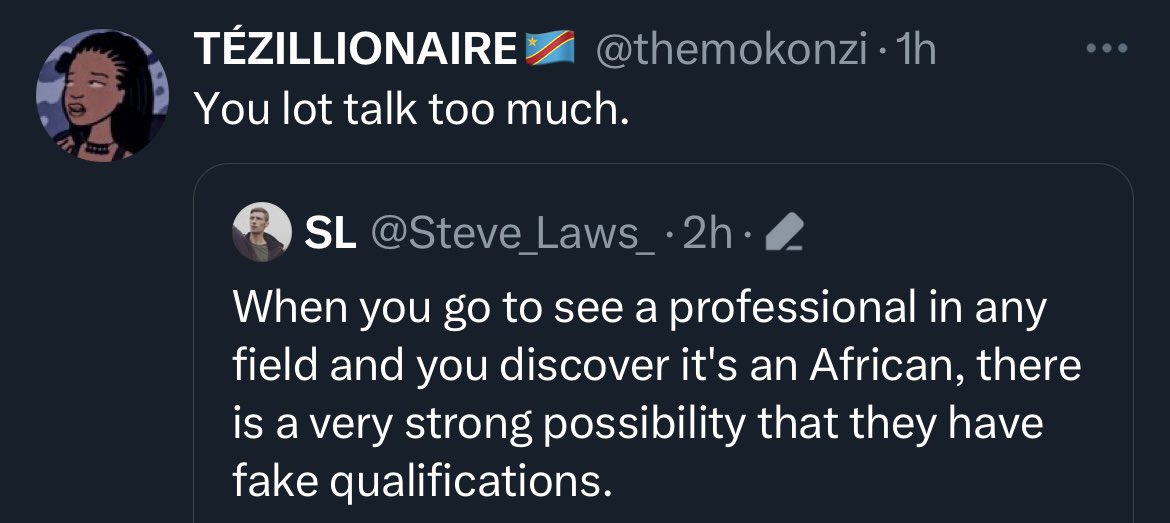Viewport: 1170px width, 523px height.
Task: Click the DR Congo flag emoji beside TÉZILLIONAIRE
Action: coord(550,48)
